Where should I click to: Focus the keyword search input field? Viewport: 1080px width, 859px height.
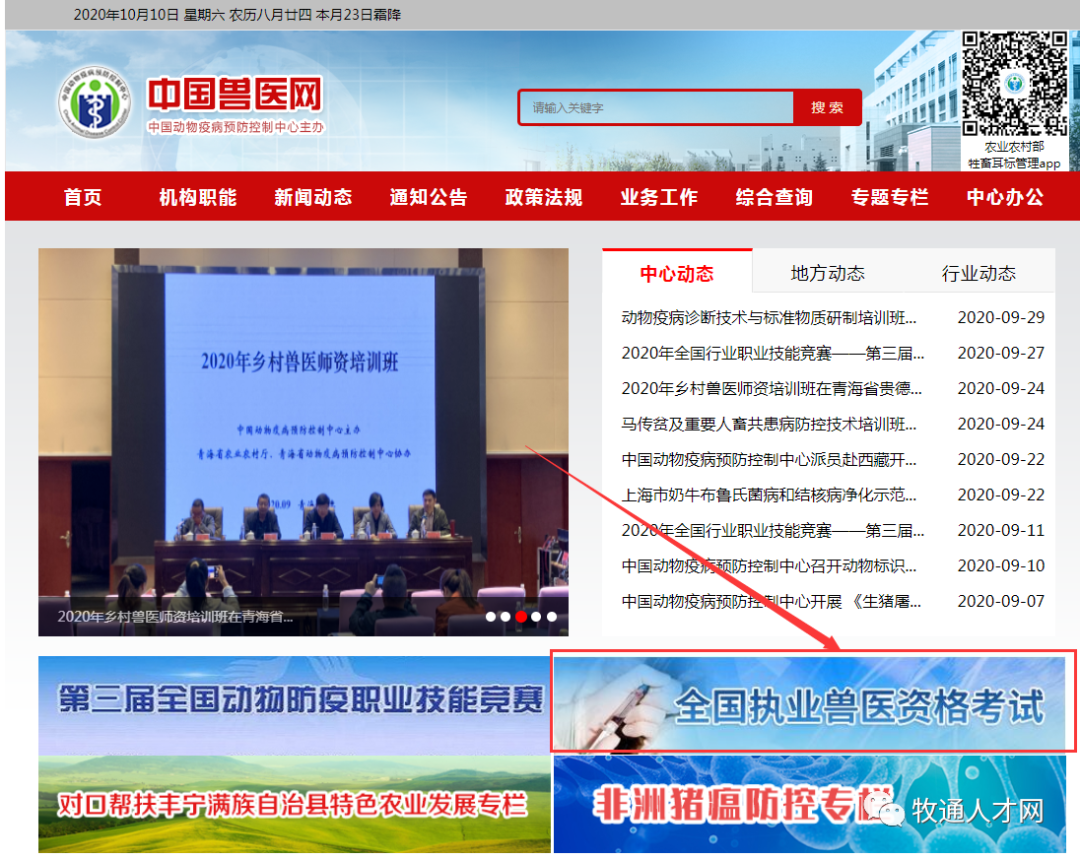656,107
